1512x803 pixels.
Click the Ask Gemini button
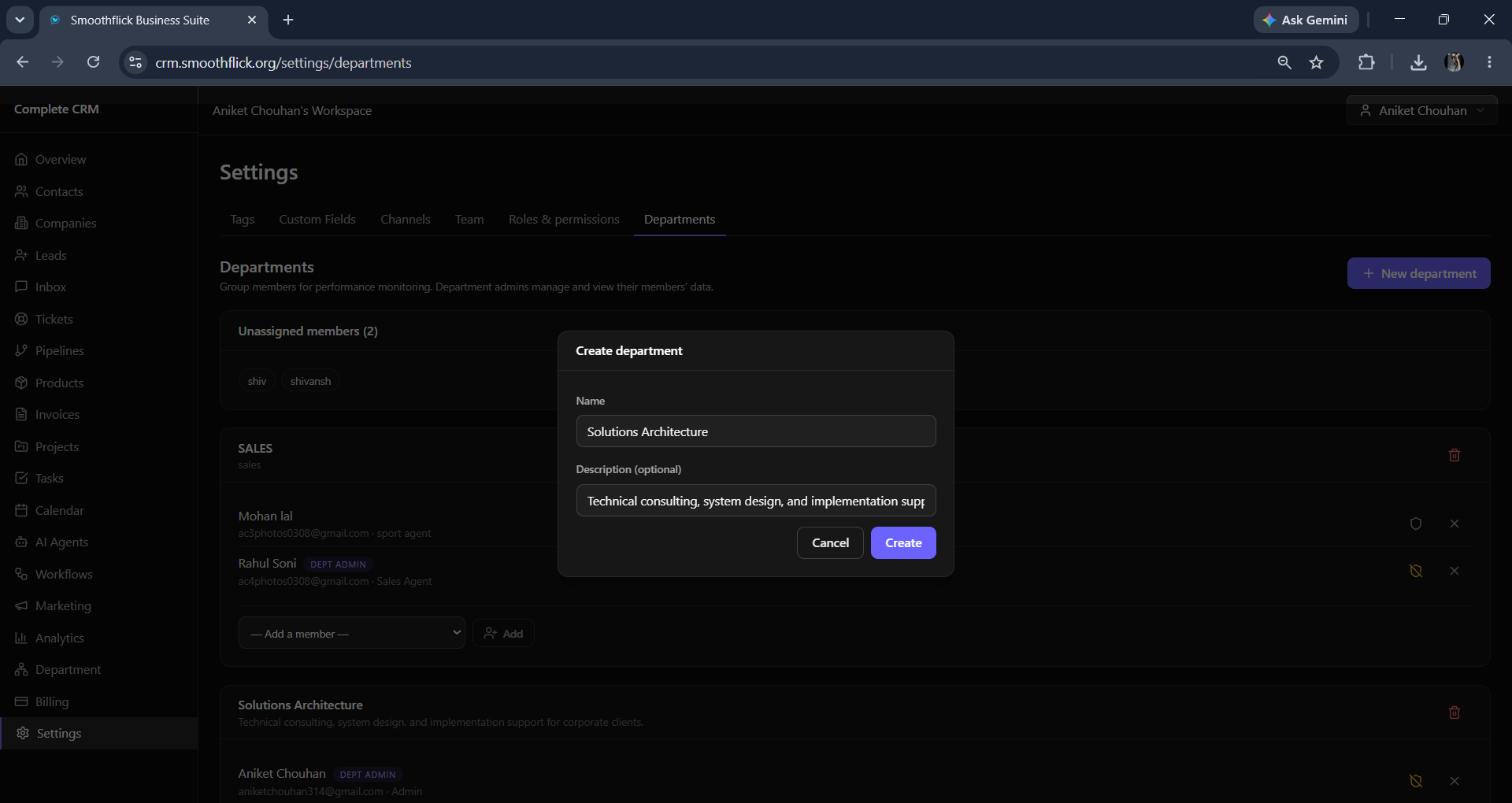pos(1306,20)
